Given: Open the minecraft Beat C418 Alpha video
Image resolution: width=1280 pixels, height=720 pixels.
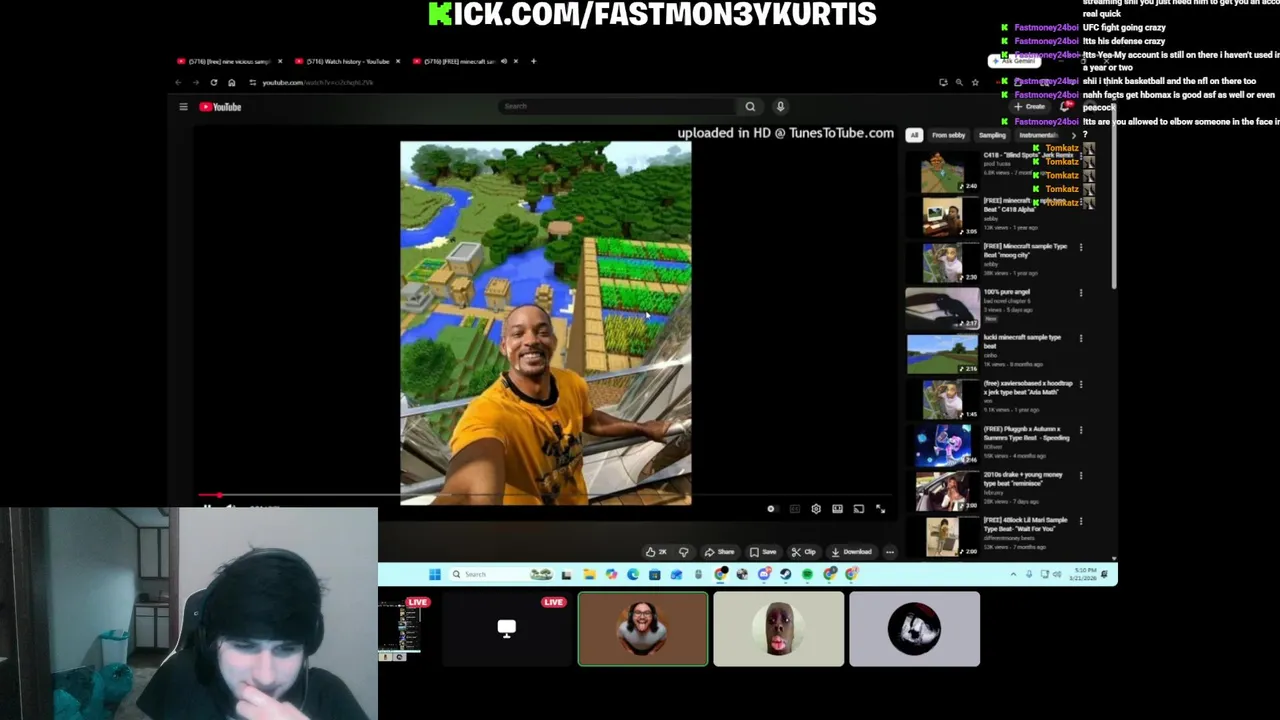Looking at the screenshot, I should point(942,216).
